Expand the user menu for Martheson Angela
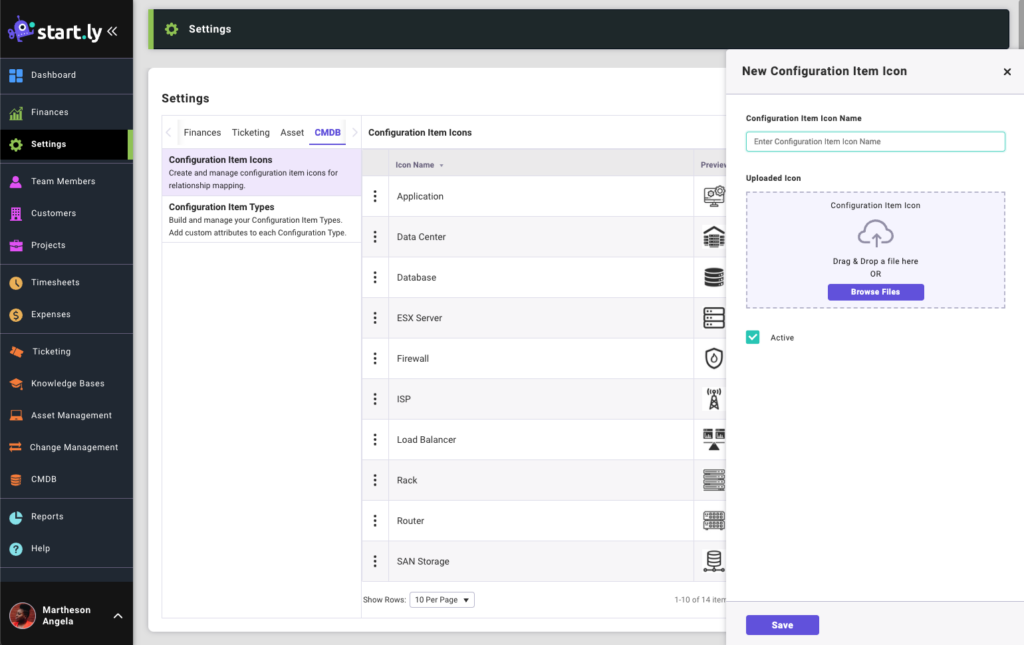 pos(118,616)
